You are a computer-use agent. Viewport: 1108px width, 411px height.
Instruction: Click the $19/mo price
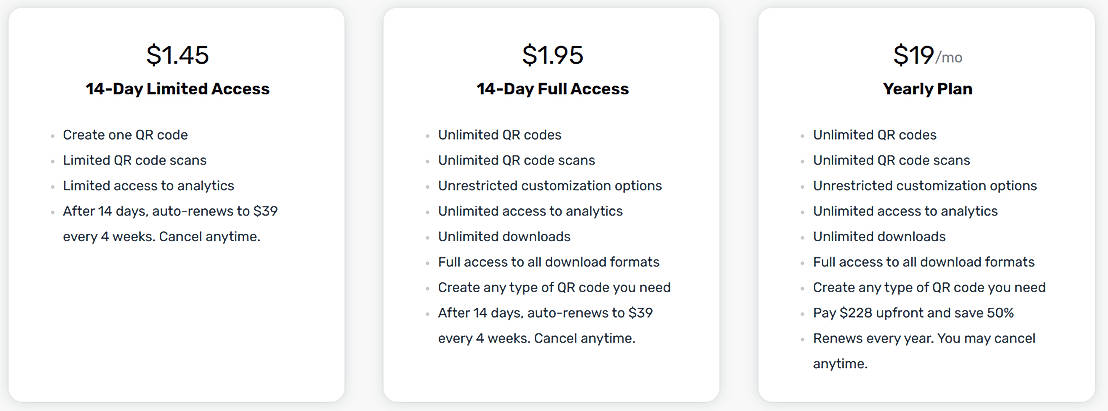[927, 55]
